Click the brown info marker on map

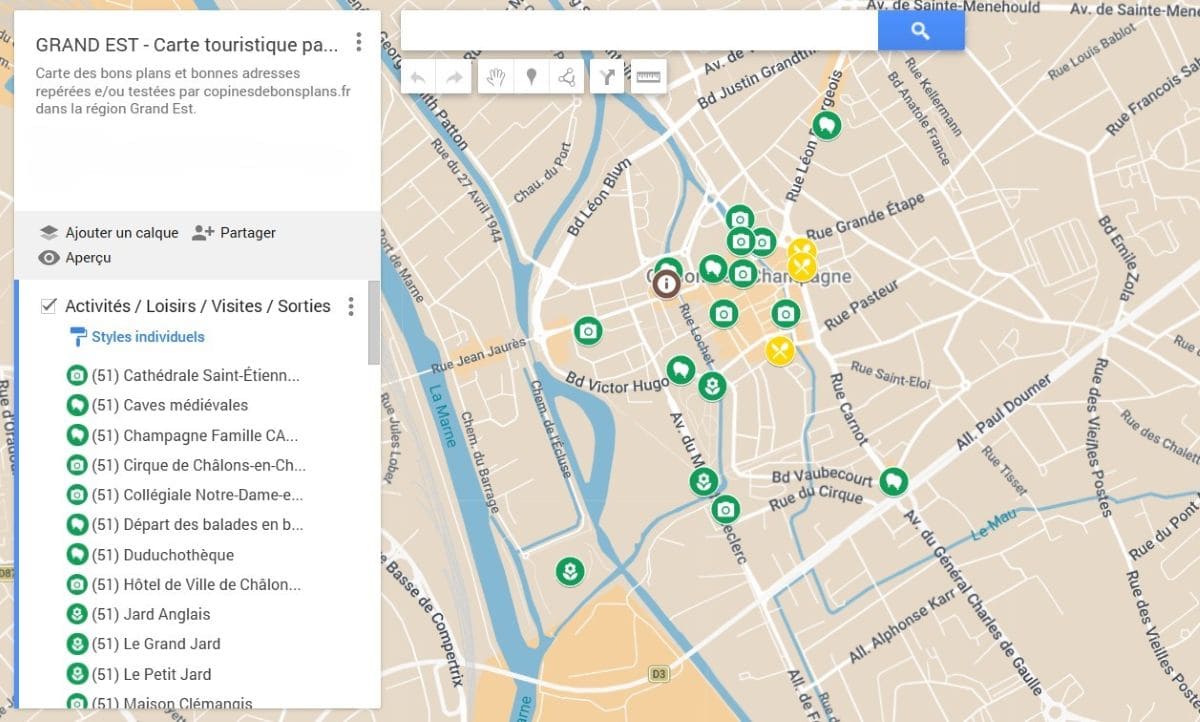(665, 284)
